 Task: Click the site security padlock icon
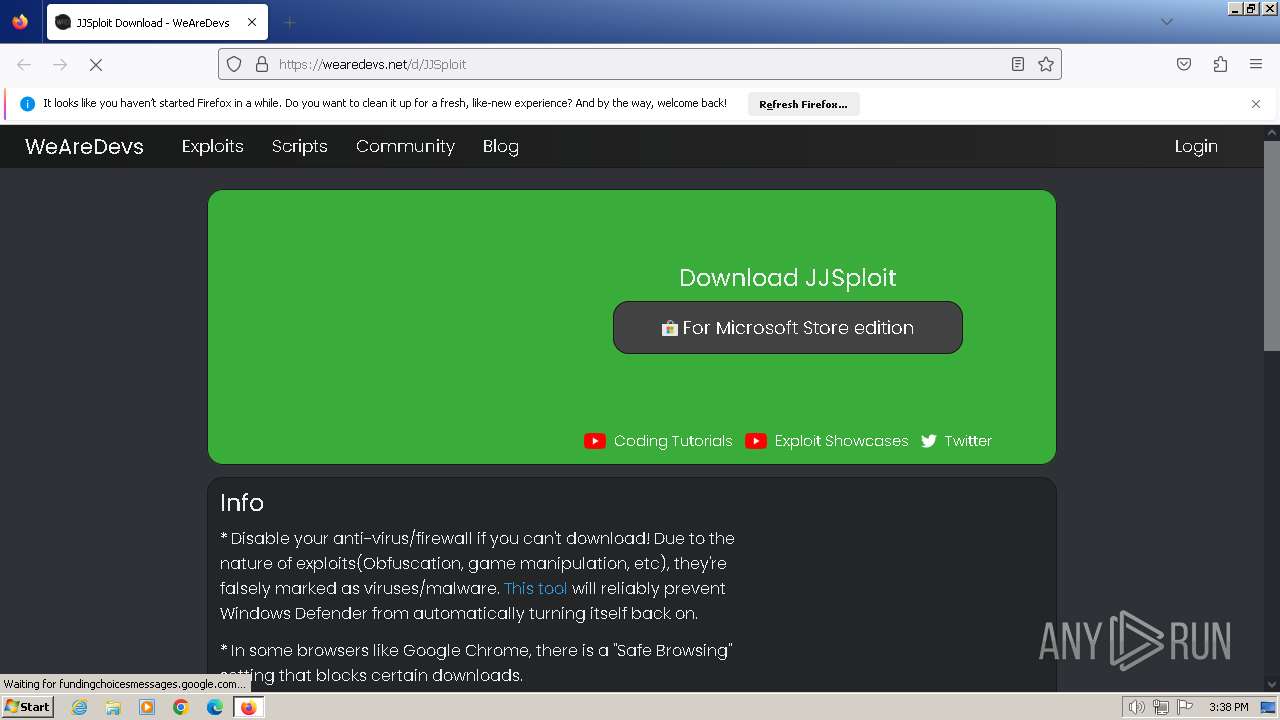click(x=262, y=64)
